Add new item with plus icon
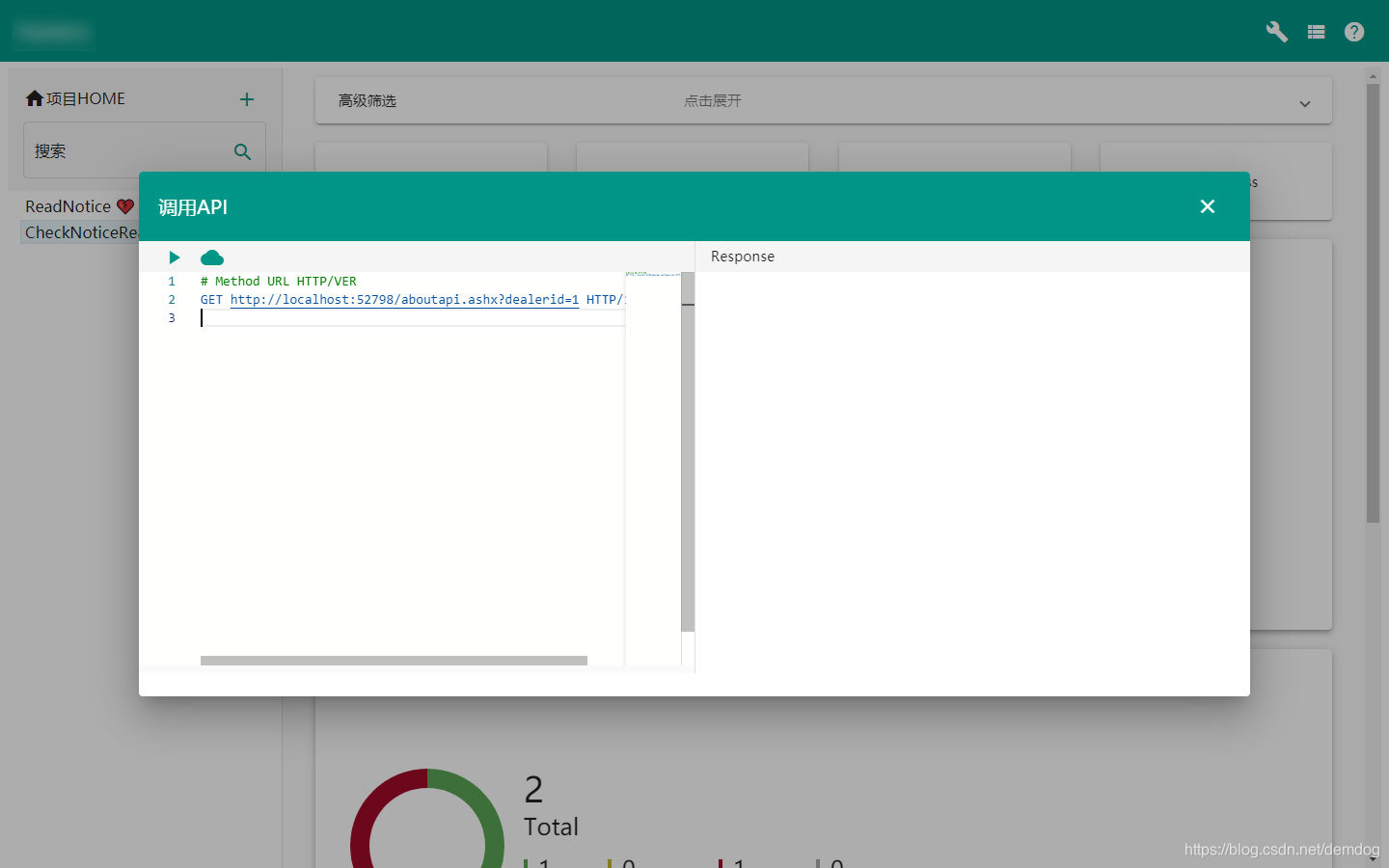This screenshot has height=868, width=1389. (247, 99)
